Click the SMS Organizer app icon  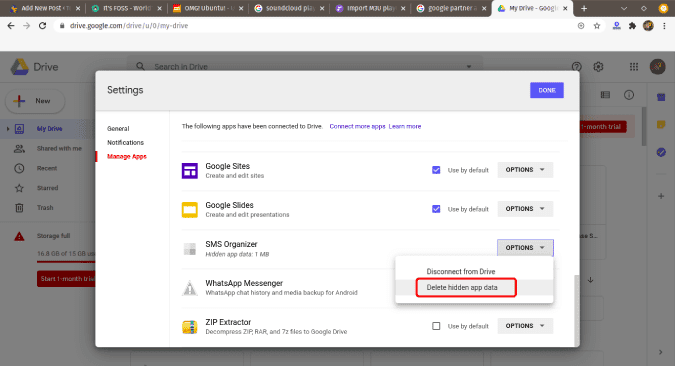(x=189, y=249)
